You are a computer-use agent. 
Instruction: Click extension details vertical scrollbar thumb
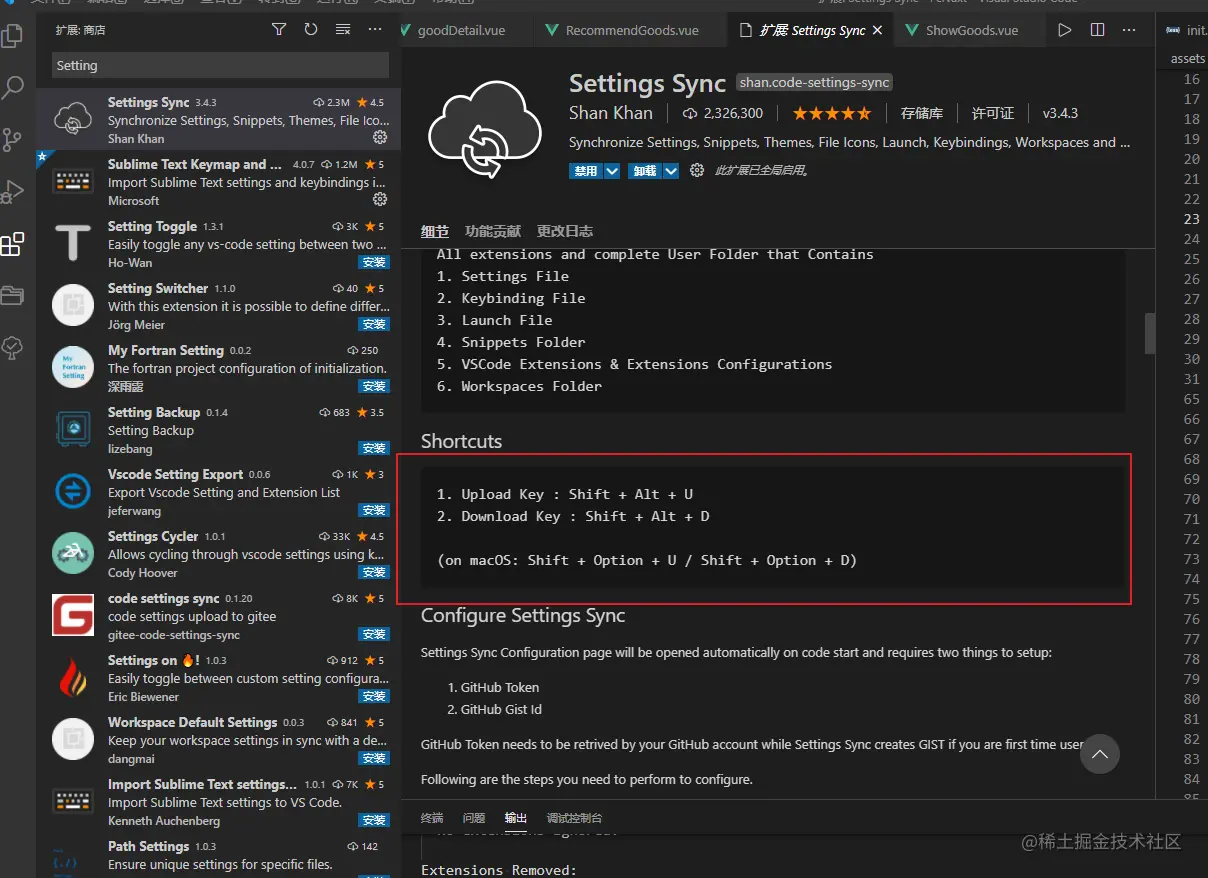coord(1150,334)
